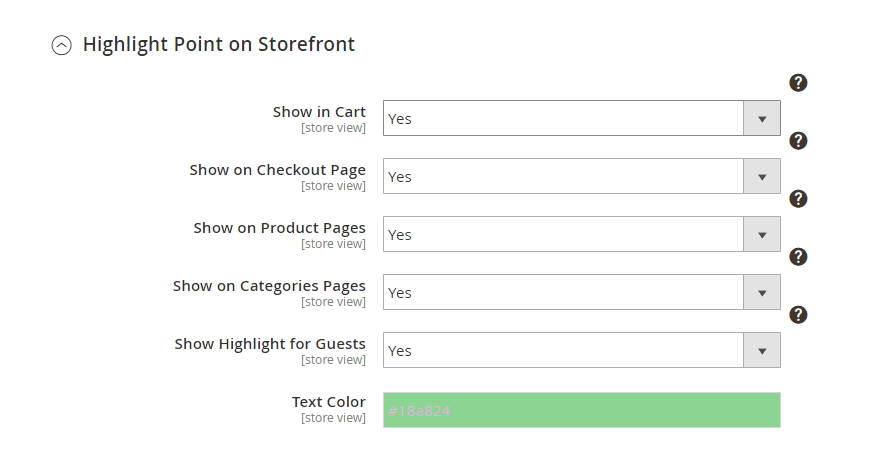Image resolution: width=887 pixels, height=460 pixels.
Task: Expand the Show Highlight for Guests select
Action: click(x=581, y=350)
